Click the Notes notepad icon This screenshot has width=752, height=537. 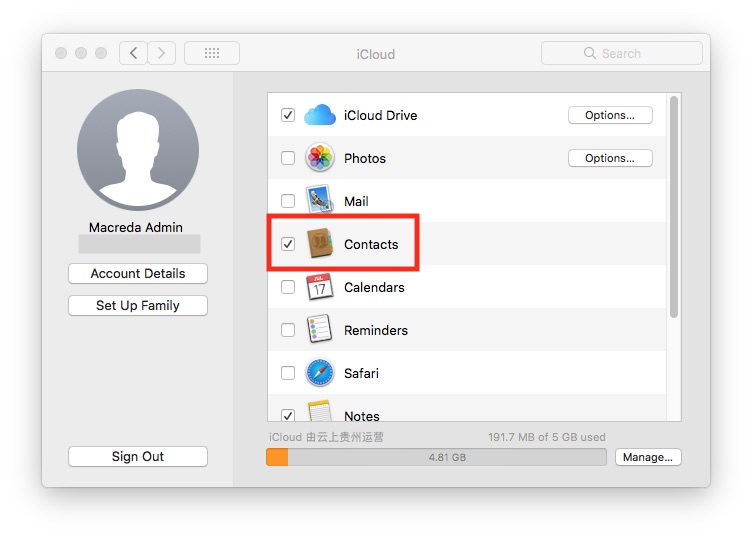(320, 412)
